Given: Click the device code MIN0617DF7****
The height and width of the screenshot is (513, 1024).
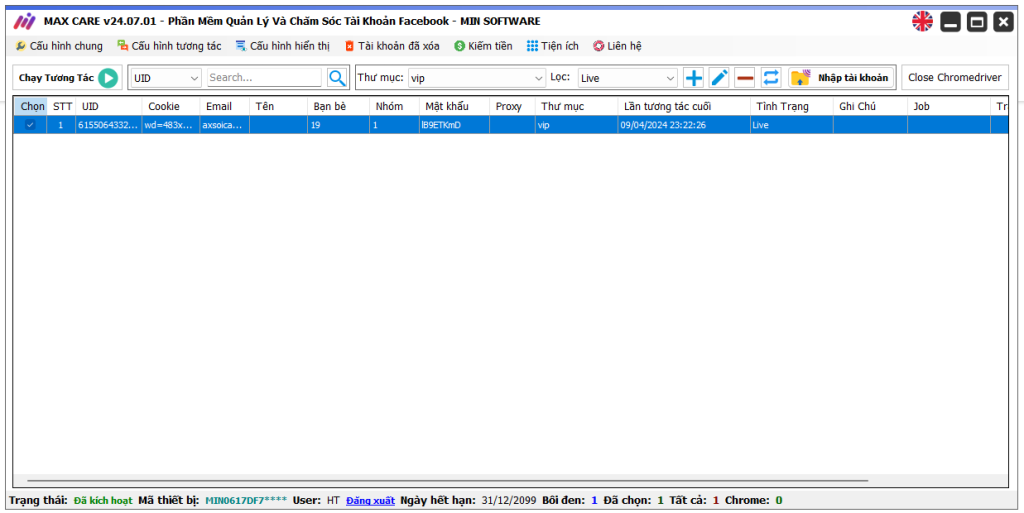Looking at the screenshot, I should [246, 501].
